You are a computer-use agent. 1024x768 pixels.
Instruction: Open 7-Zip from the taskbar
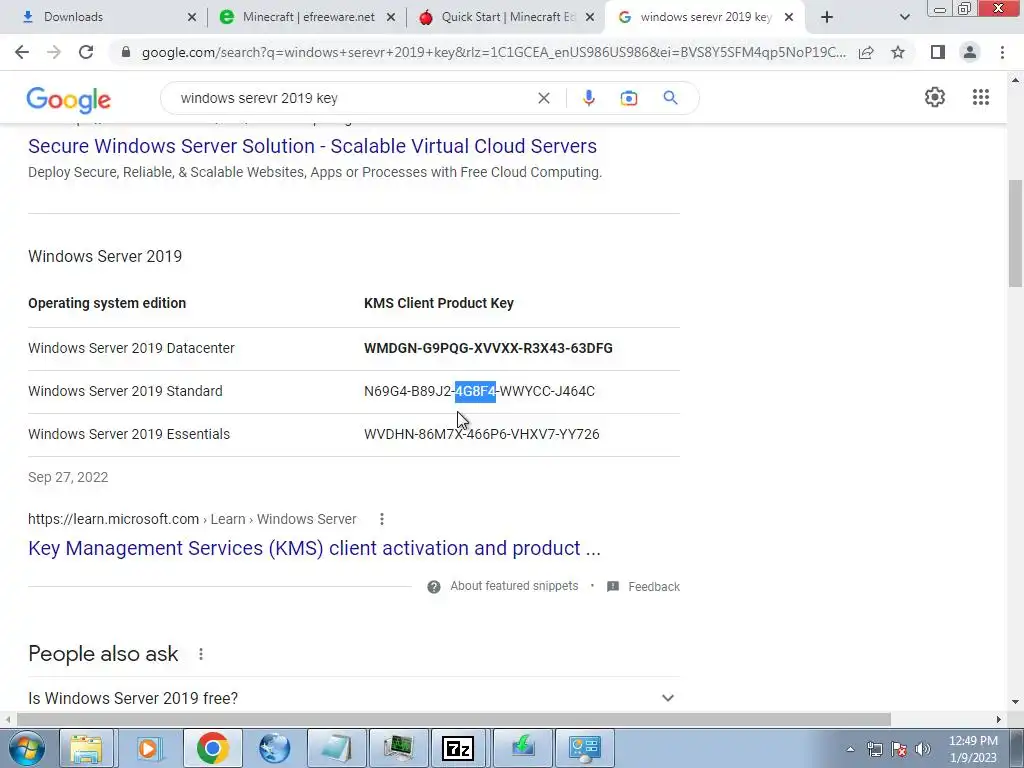458,748
